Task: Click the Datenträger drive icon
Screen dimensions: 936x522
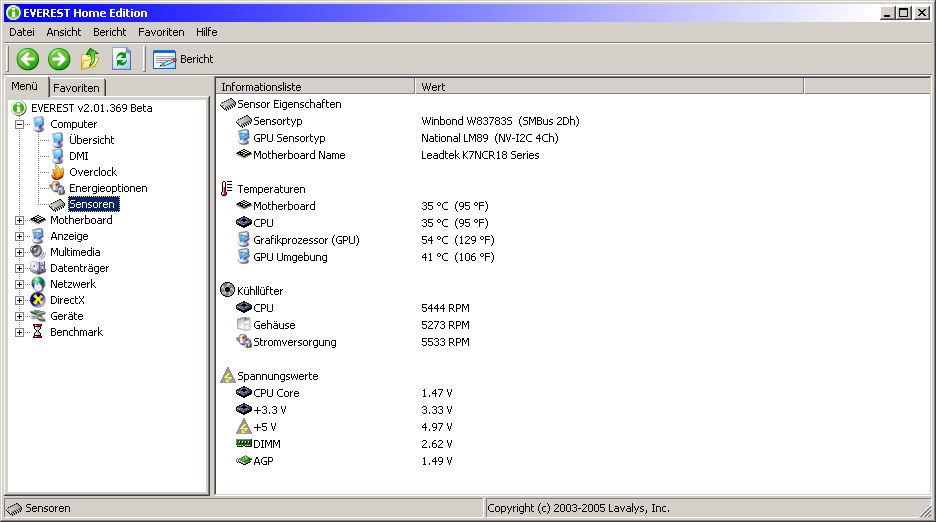Action: pos(38,268)
